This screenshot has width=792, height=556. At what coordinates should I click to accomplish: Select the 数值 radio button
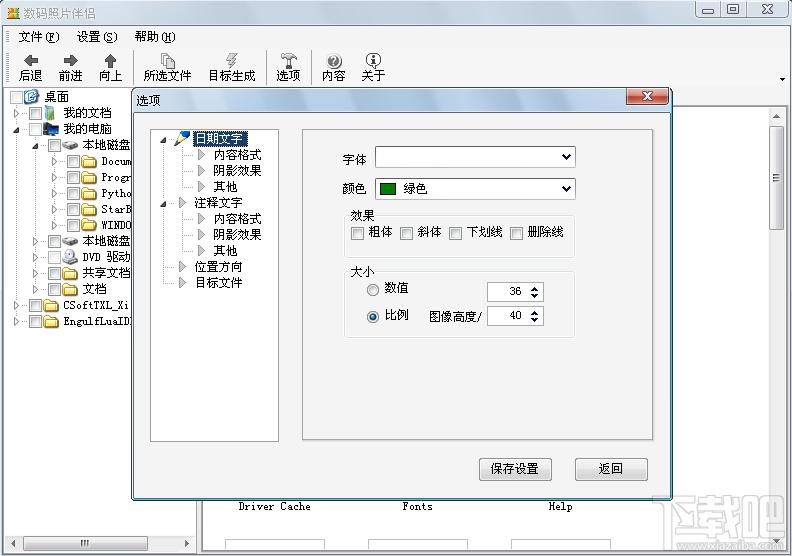373,290
